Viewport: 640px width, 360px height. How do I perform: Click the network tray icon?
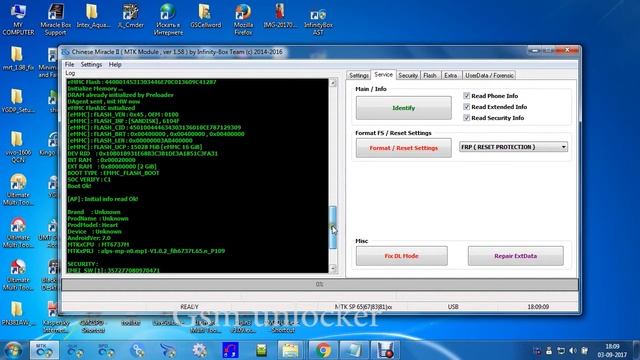561,351
